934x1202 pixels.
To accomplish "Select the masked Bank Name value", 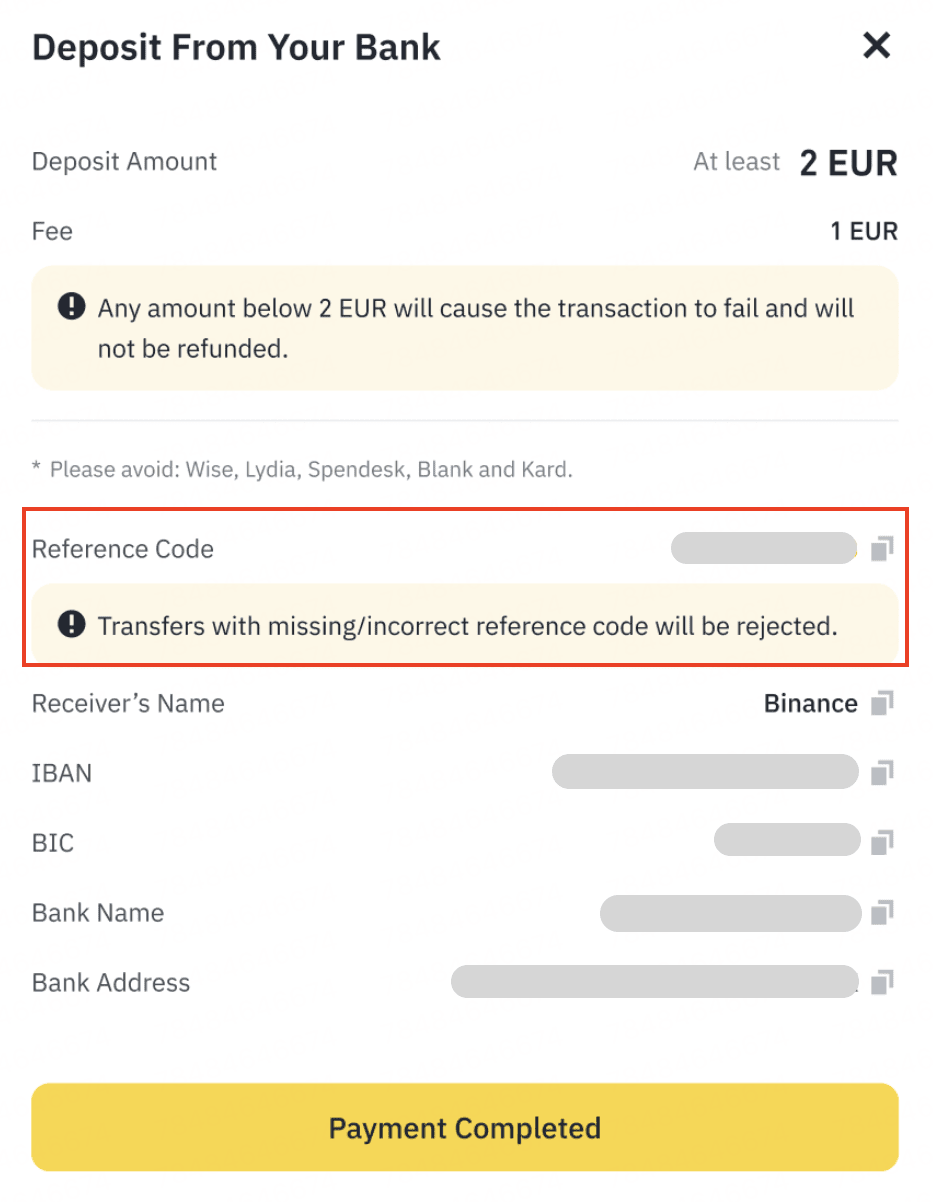I will (730, 913).
